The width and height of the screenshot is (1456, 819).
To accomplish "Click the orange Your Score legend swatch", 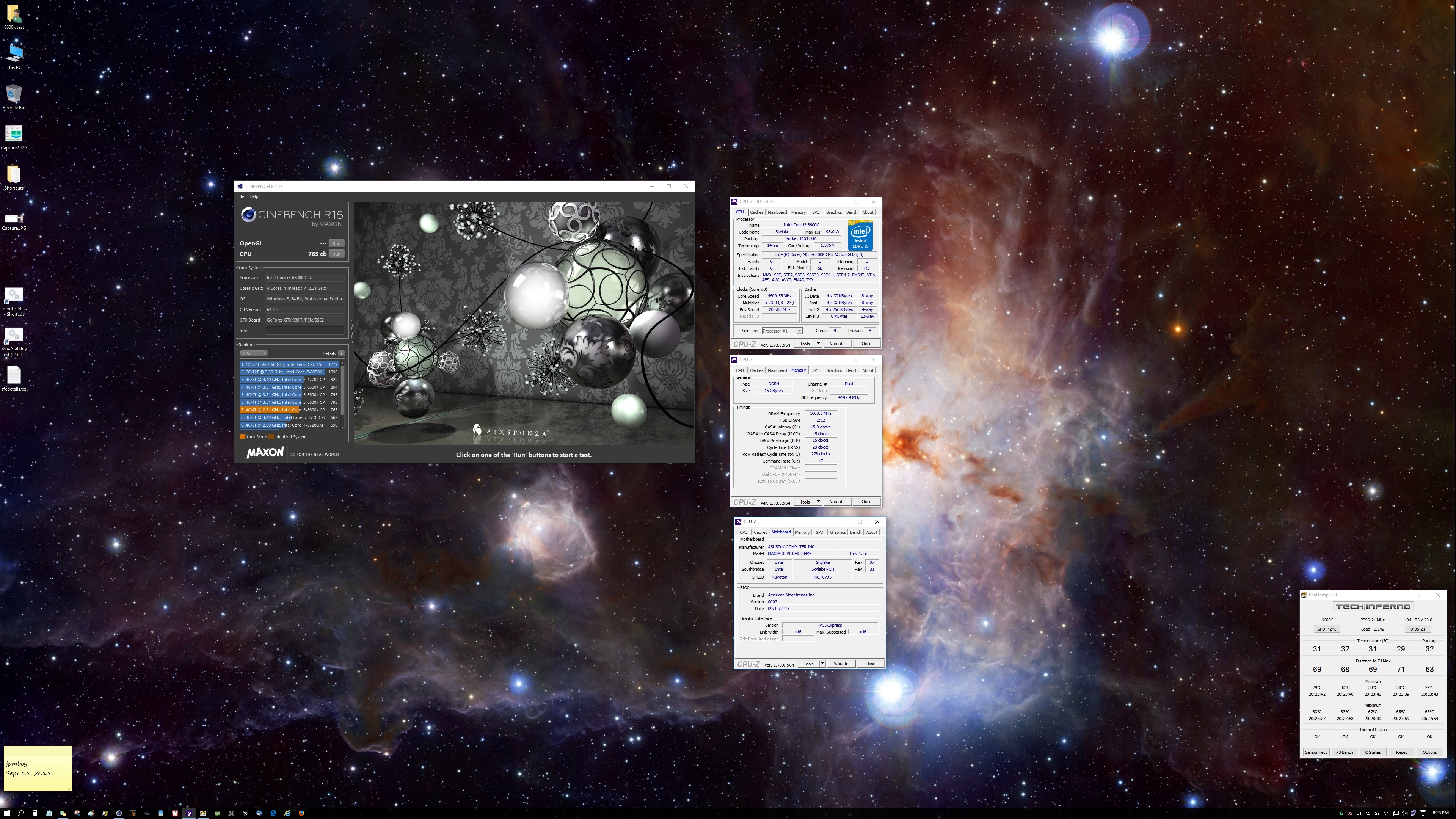I will [x=243, y=437].
